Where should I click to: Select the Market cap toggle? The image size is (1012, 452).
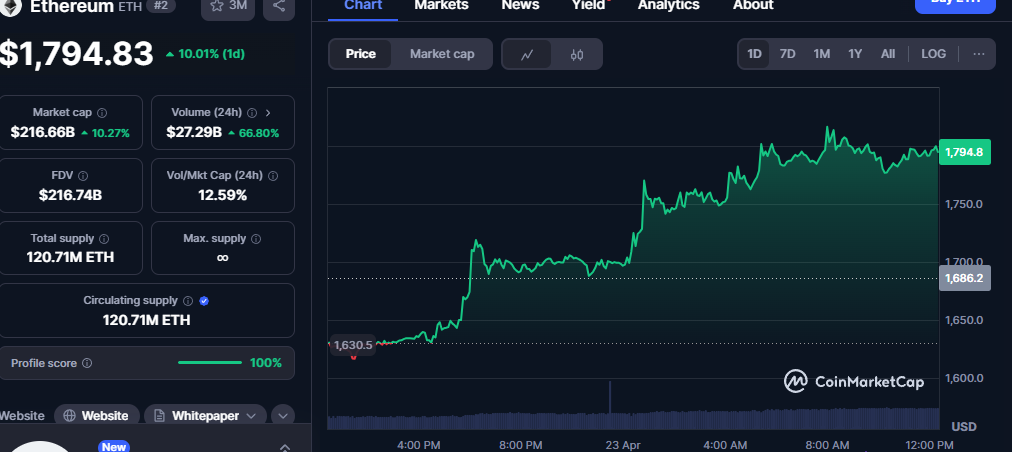442,54
